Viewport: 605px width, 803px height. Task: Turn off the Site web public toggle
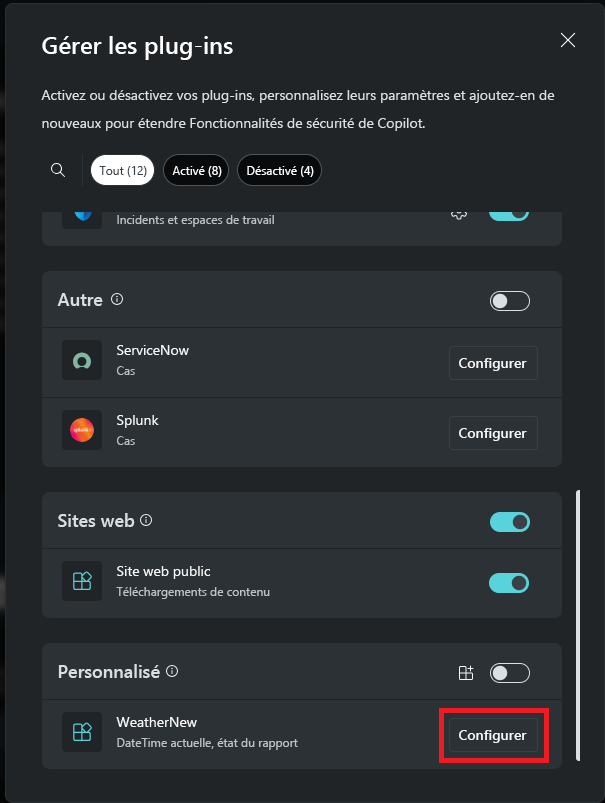[x=509, y=582]
